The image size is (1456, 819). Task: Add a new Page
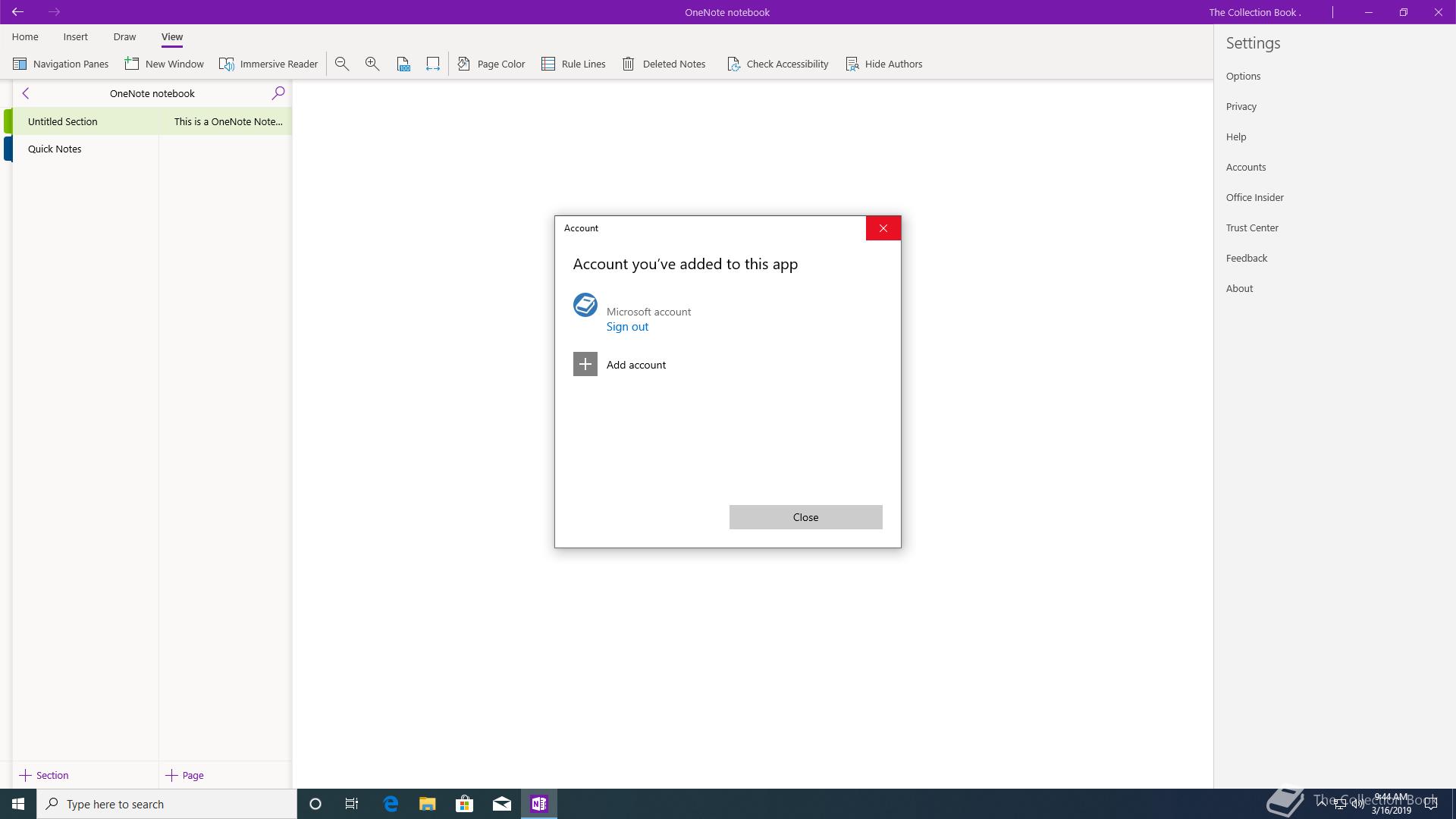point(185,775)
